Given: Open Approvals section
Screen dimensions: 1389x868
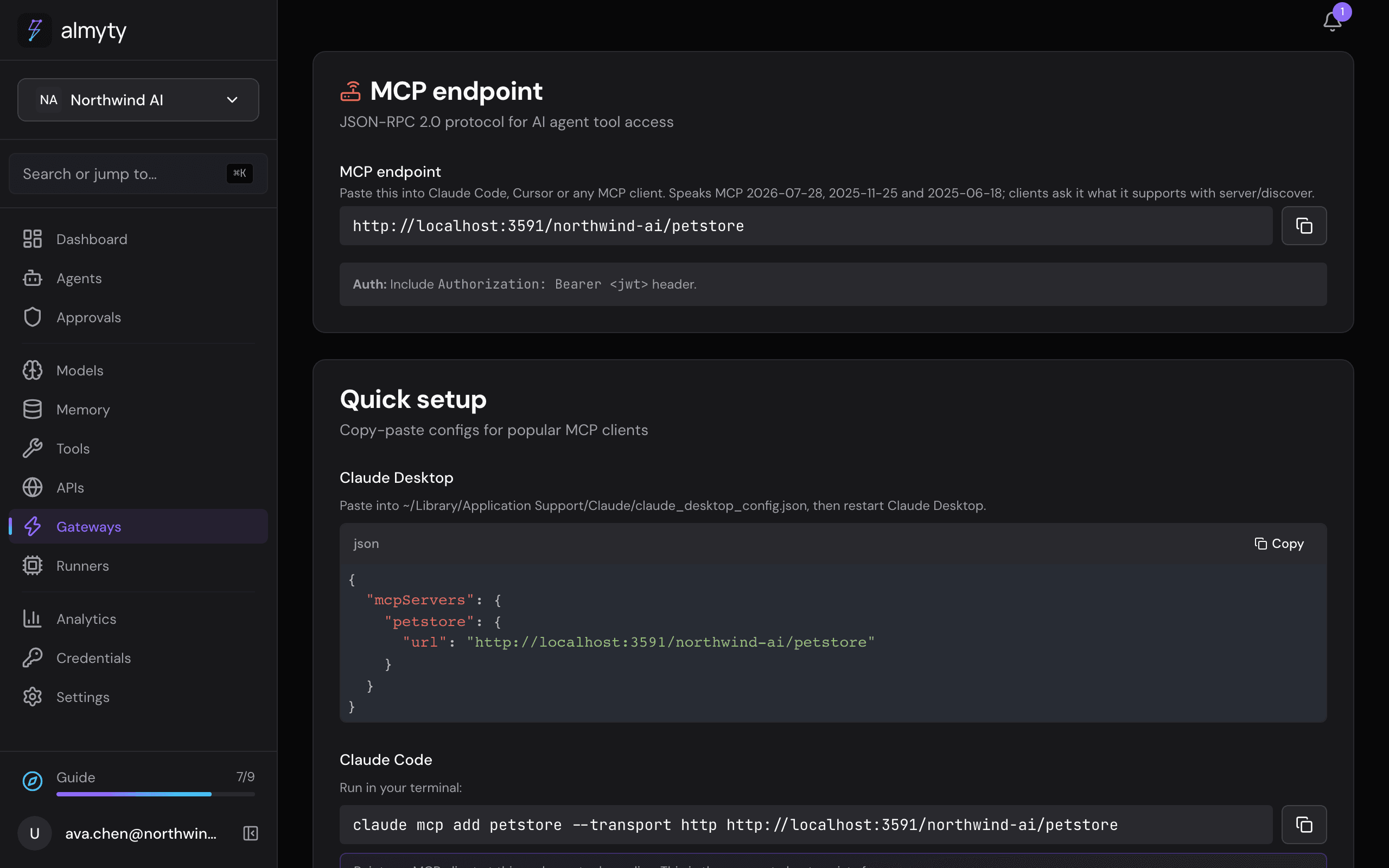Looking at the screenshot, I should (138, 317).
